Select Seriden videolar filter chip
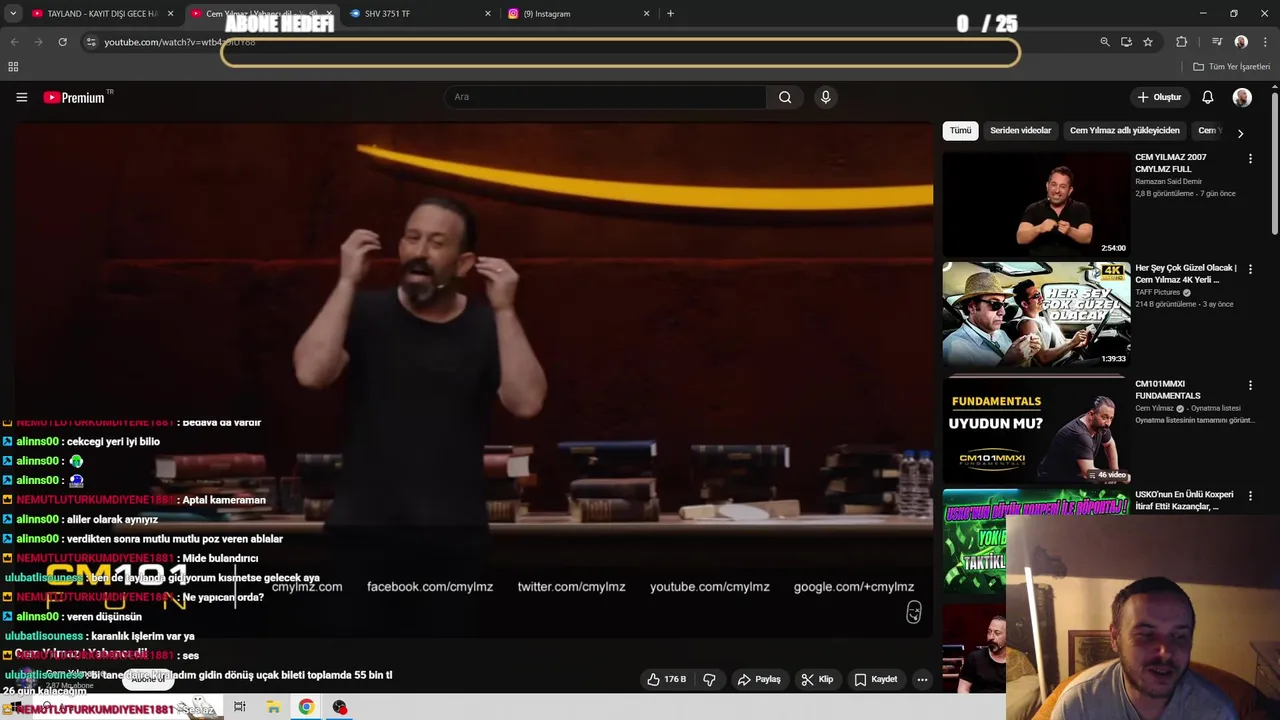 coord(1020,131)
